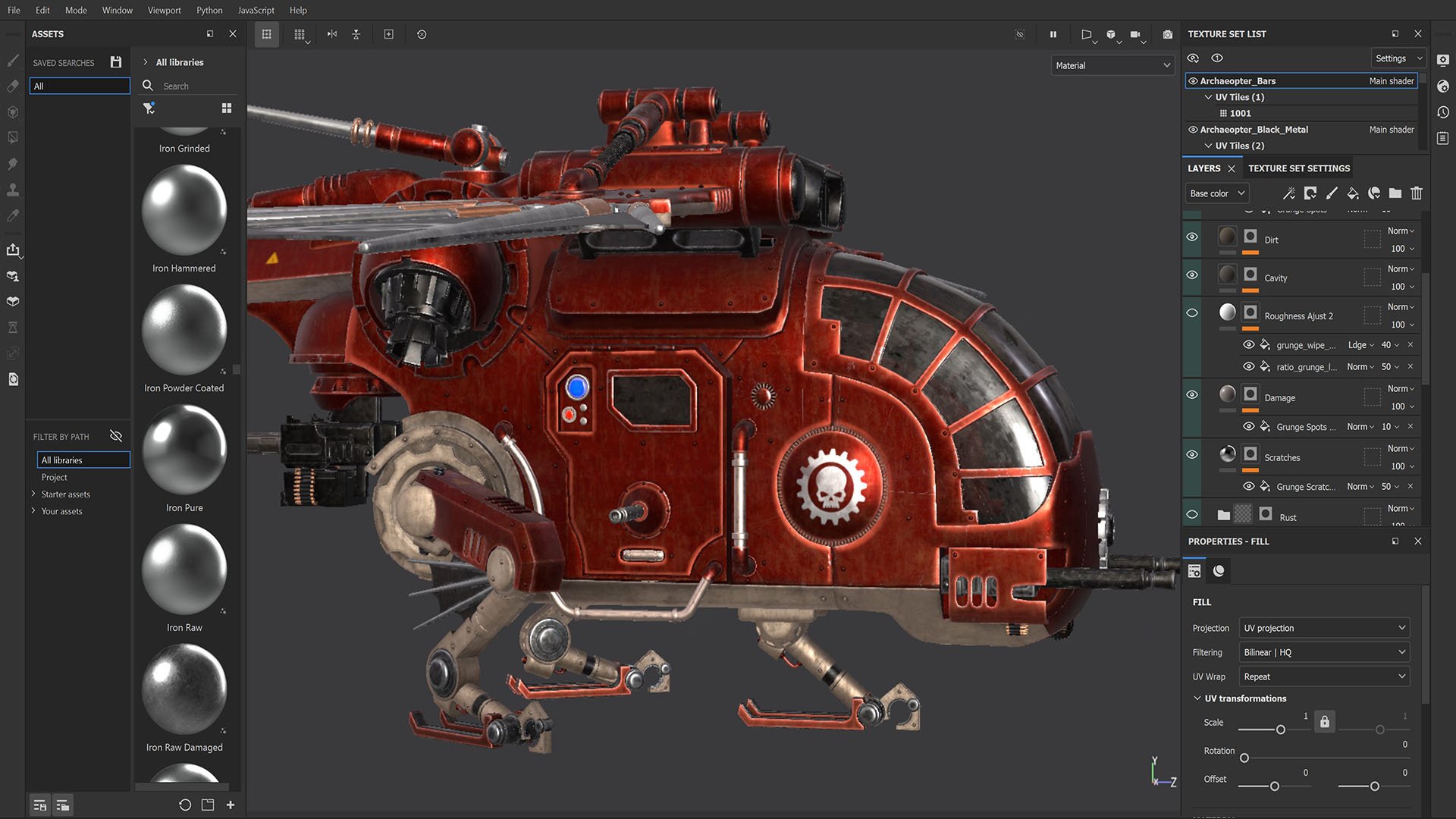Open Shader settings icon on right dock

point(1443,86)
